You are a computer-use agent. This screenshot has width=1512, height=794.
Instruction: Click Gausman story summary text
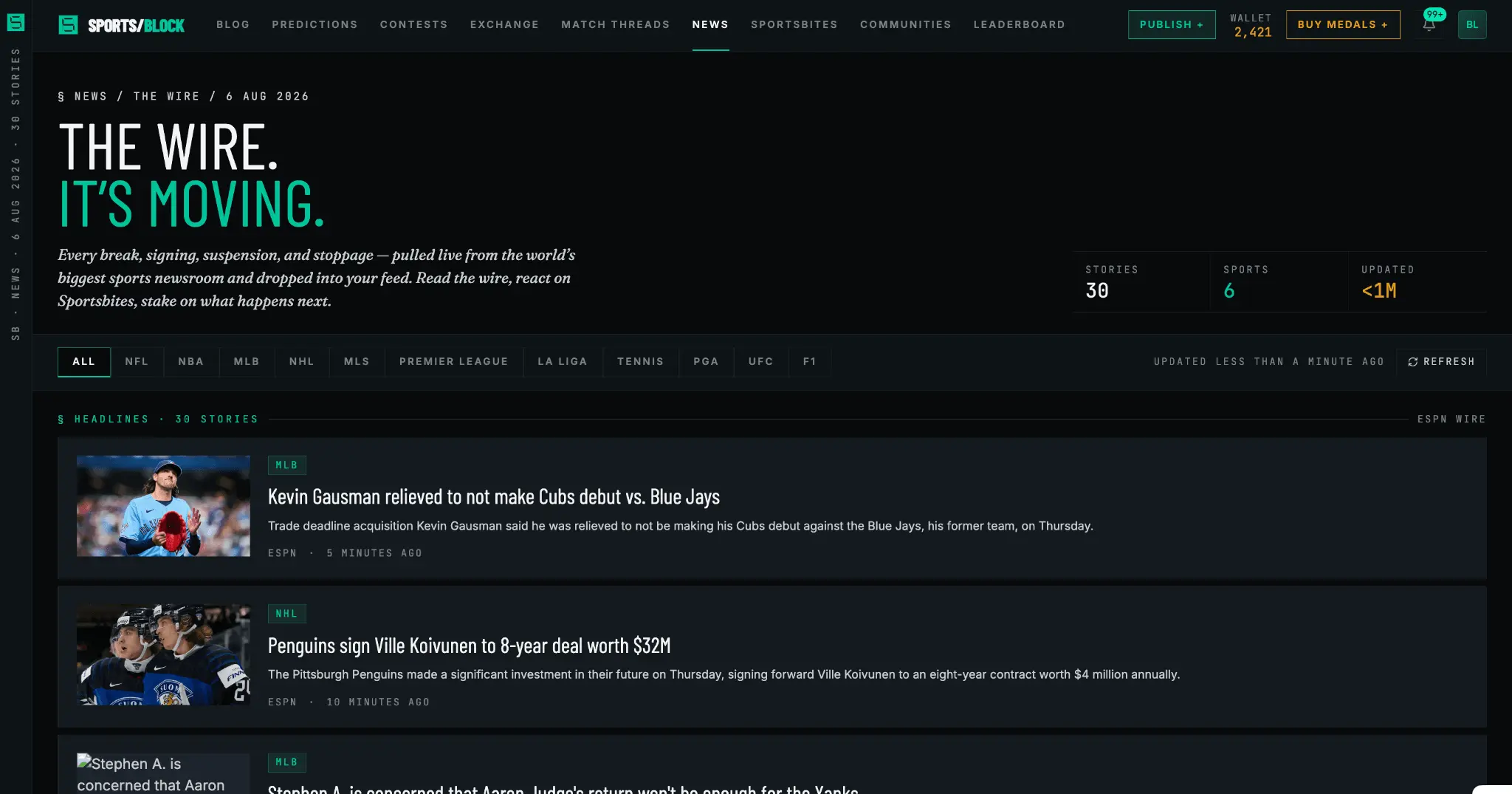pos(680,526)
